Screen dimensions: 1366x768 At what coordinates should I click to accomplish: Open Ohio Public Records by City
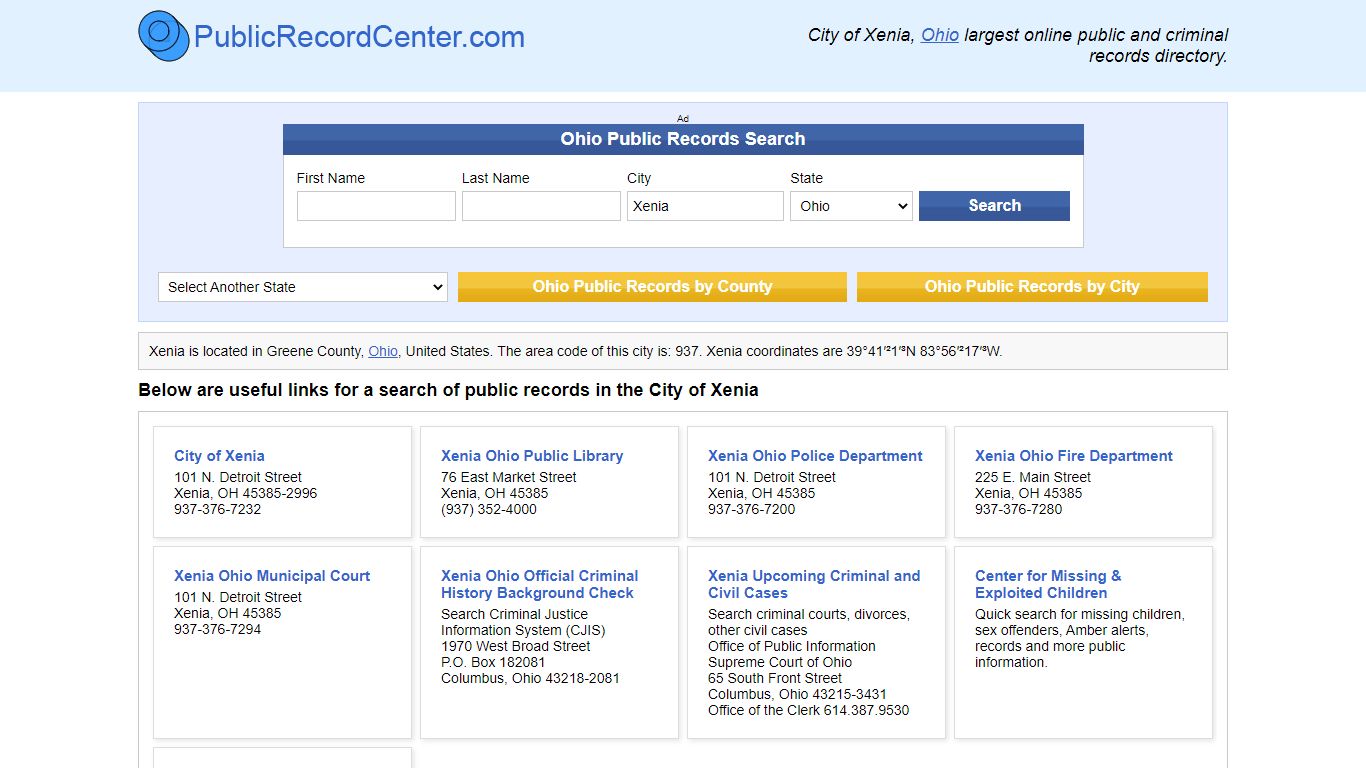pyautogui.click(x=1032, y=287)
